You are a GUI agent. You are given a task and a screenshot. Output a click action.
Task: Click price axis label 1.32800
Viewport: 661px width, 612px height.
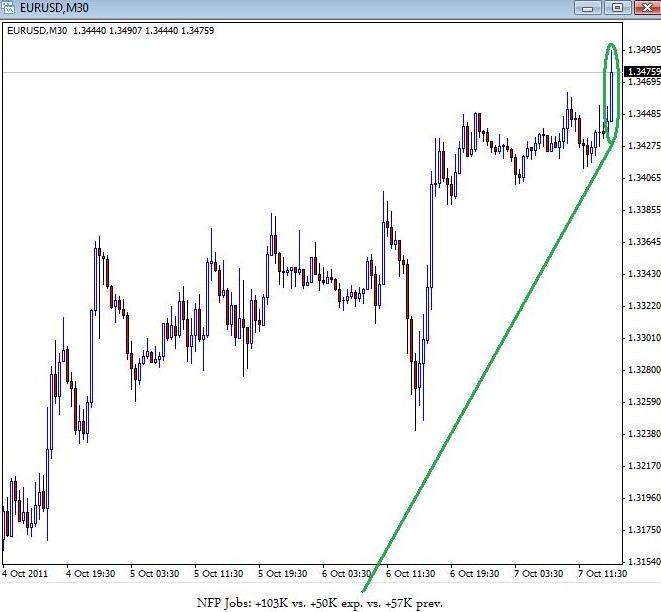pos(644,370)
